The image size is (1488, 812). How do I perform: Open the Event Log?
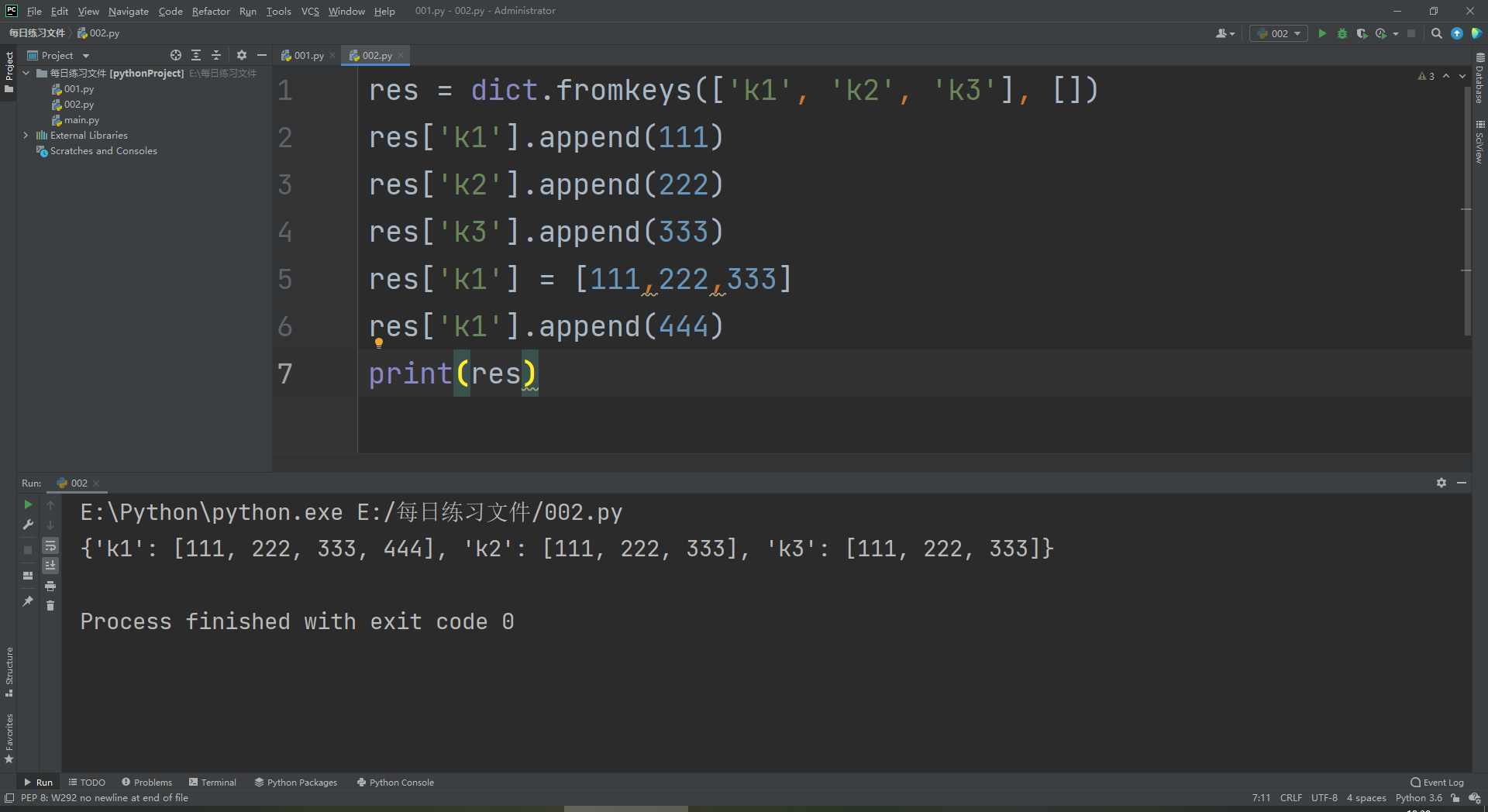click(1438, 783)
